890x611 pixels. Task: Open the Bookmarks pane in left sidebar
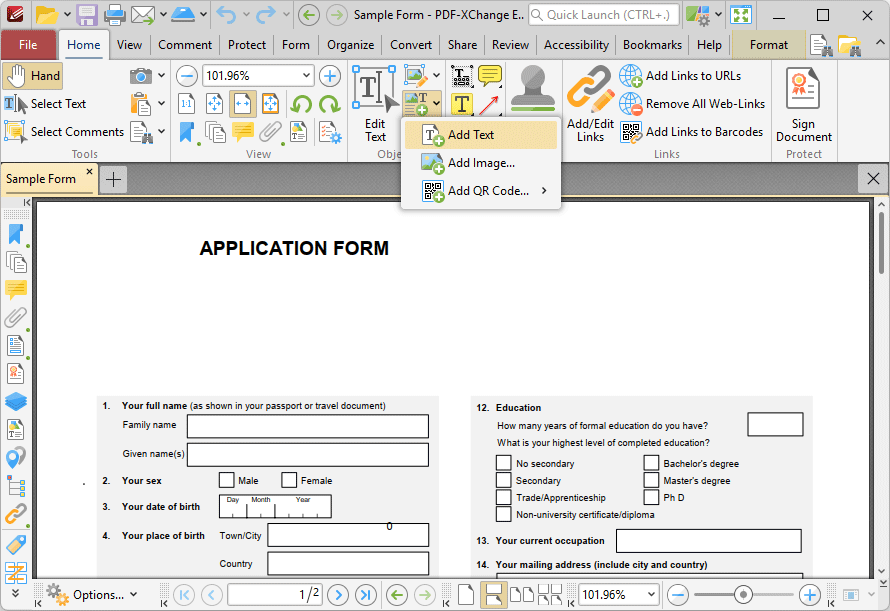16,235
